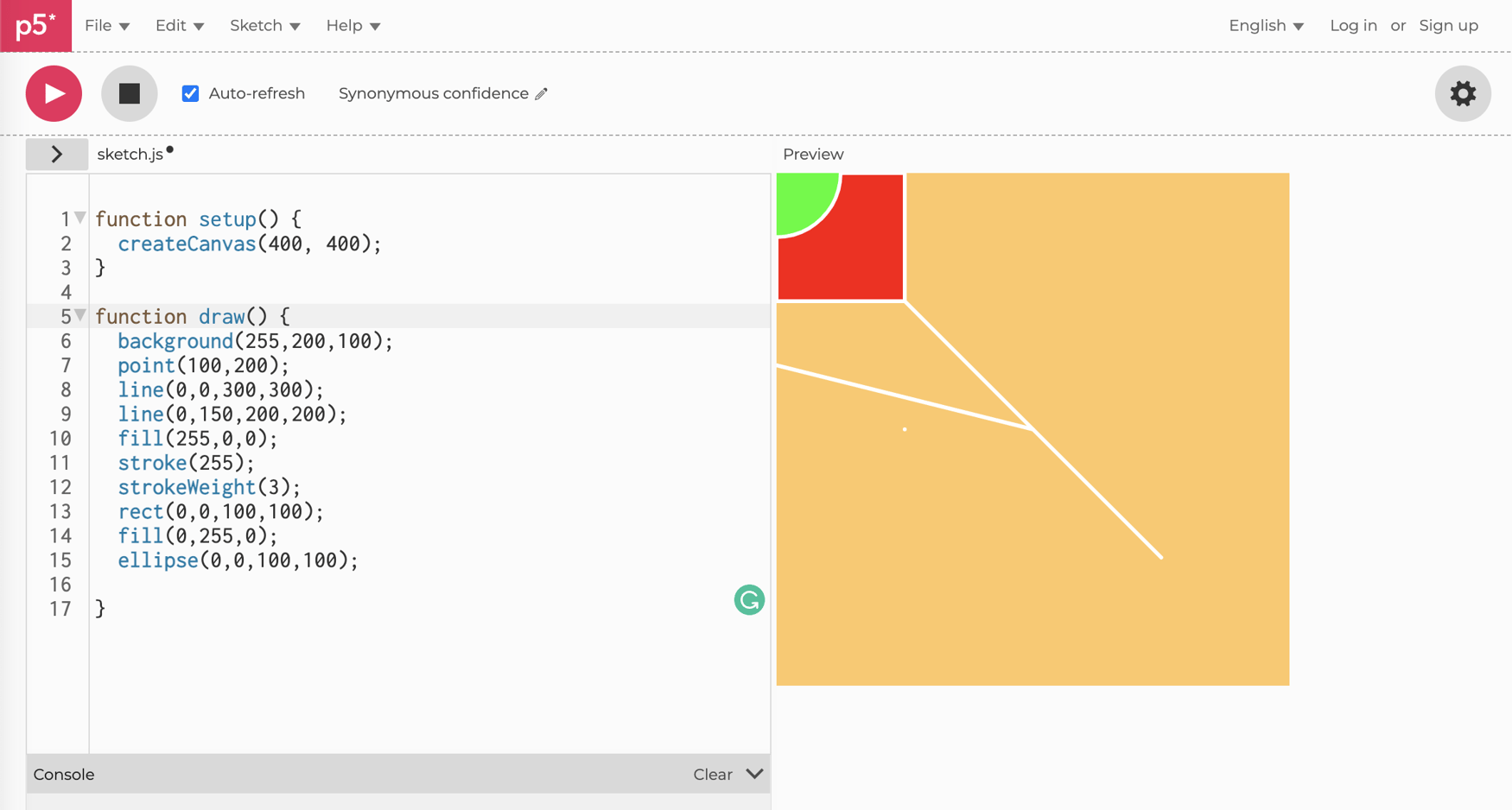1512x810 pixels.
Task: Click the green Grammarly icon in editor
Action: (x=749, y=599)
